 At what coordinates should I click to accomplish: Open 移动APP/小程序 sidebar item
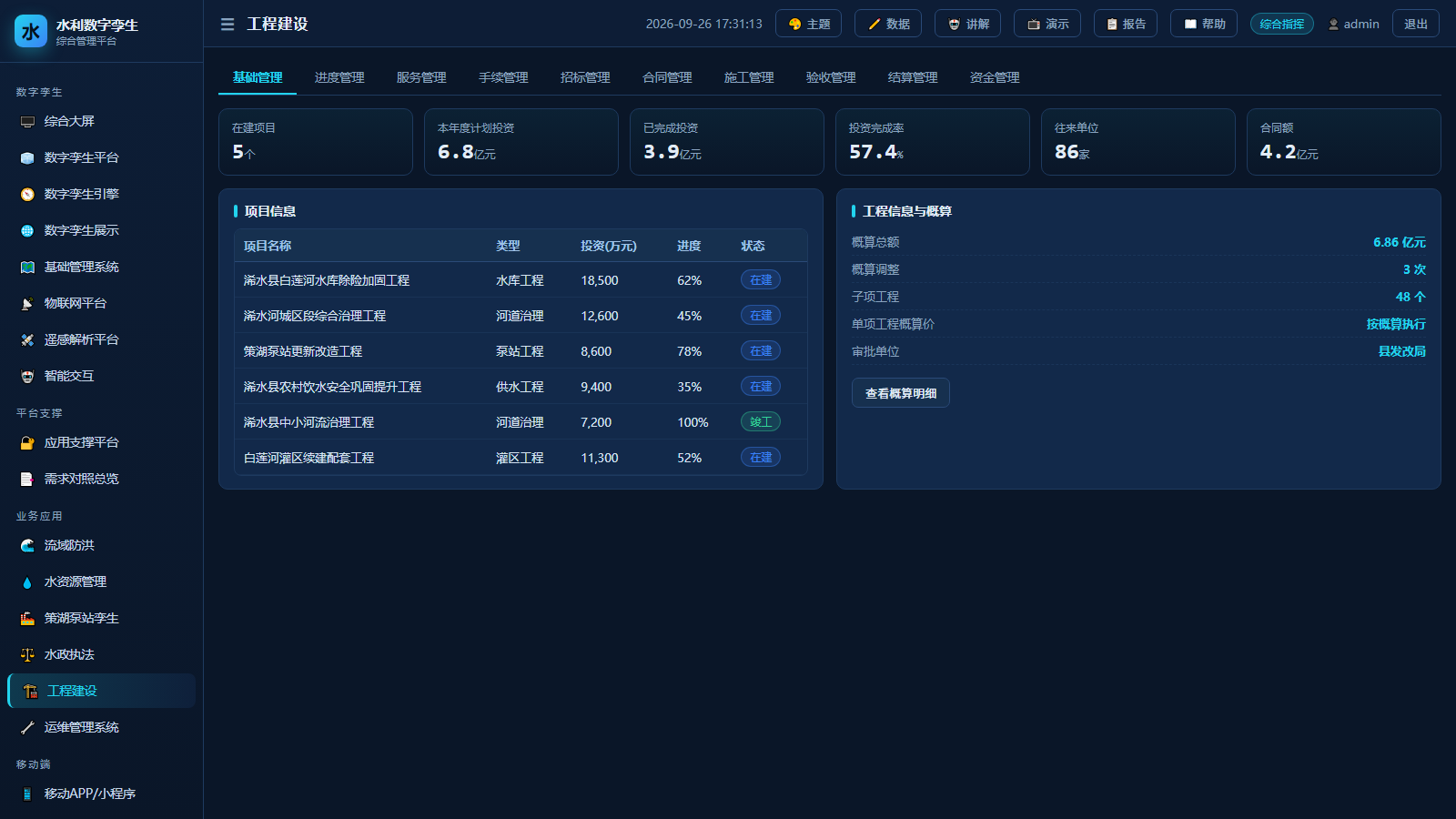click(101, 794)
